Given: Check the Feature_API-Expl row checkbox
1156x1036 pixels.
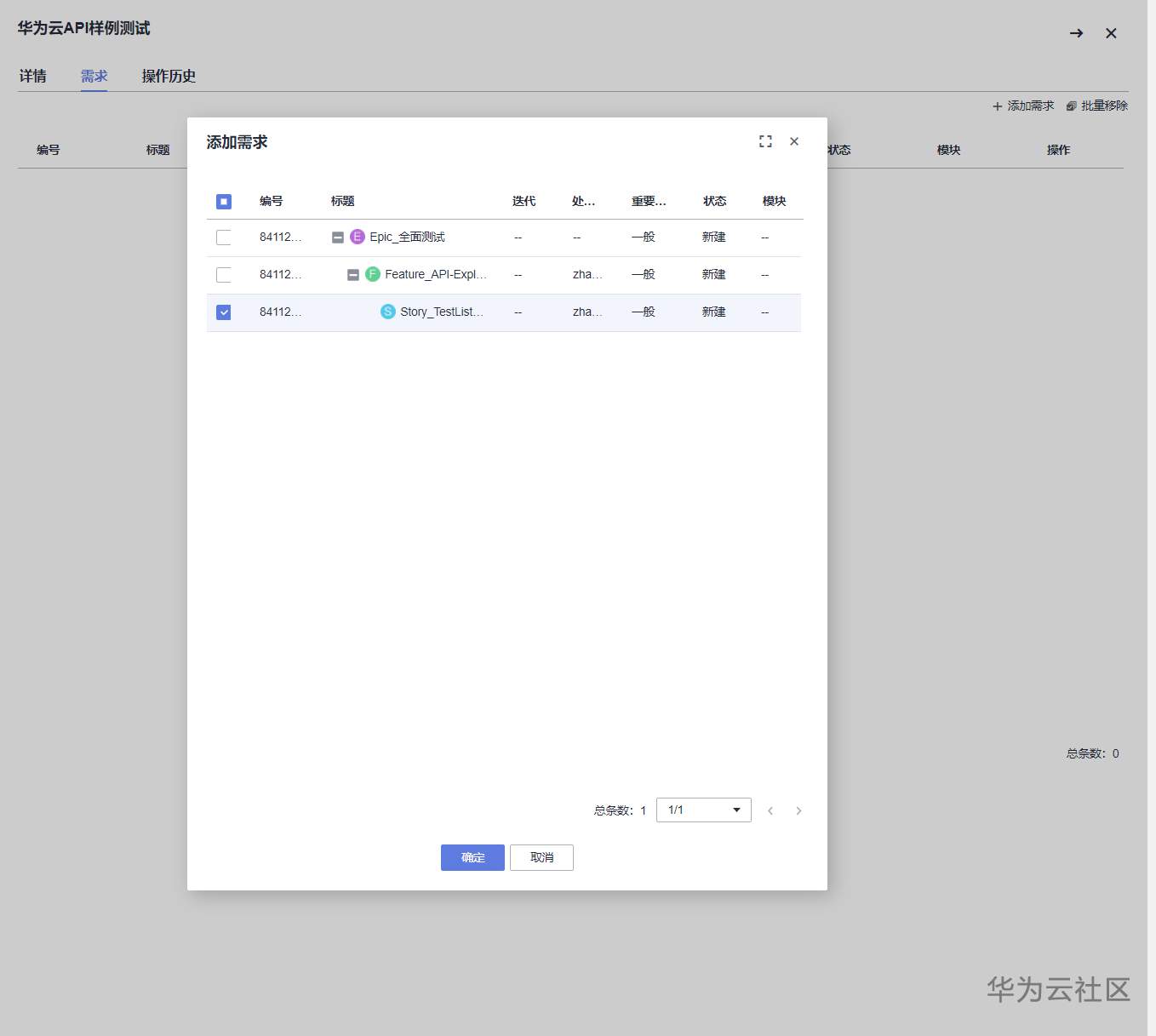Looking at the screenshot, I should point(224,275).
